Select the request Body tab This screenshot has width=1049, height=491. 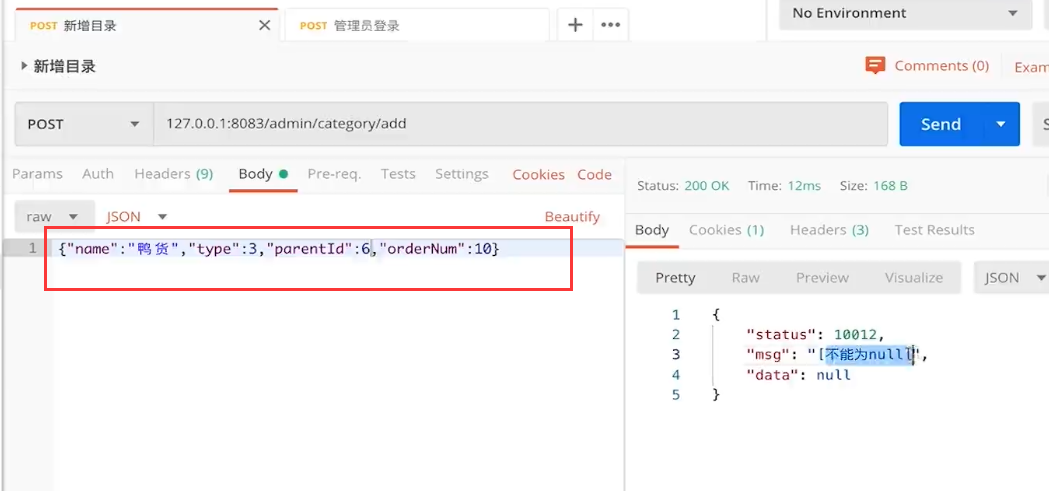click(263, 174)
